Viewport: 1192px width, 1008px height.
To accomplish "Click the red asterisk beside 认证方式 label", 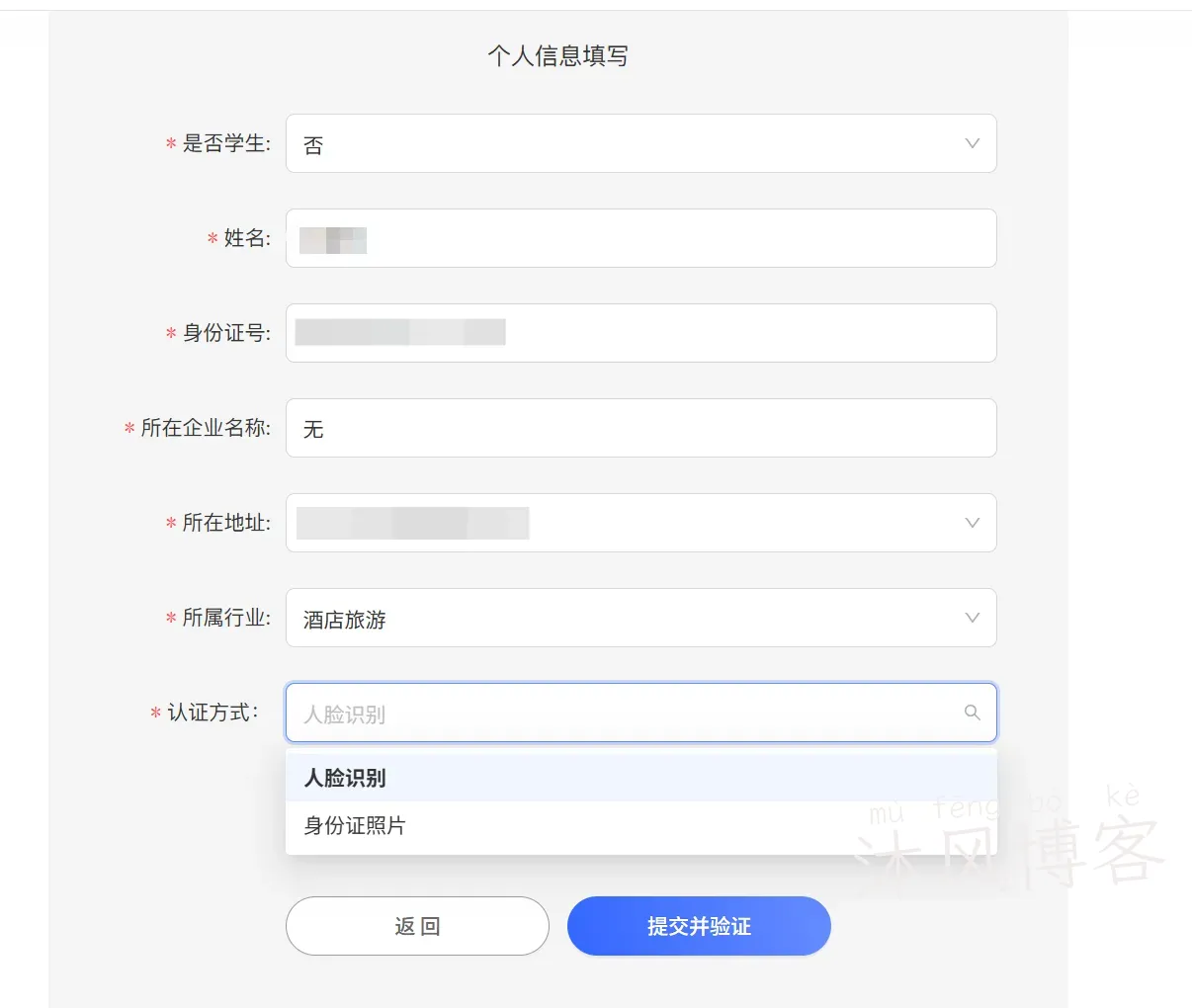I will (x=154, y=712).
